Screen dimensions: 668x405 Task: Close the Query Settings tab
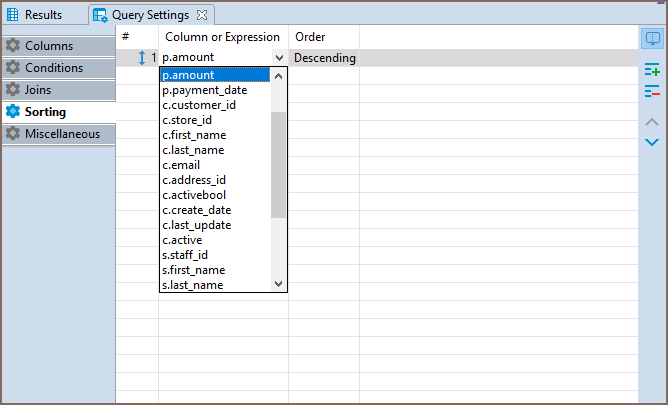pos(201,15)
